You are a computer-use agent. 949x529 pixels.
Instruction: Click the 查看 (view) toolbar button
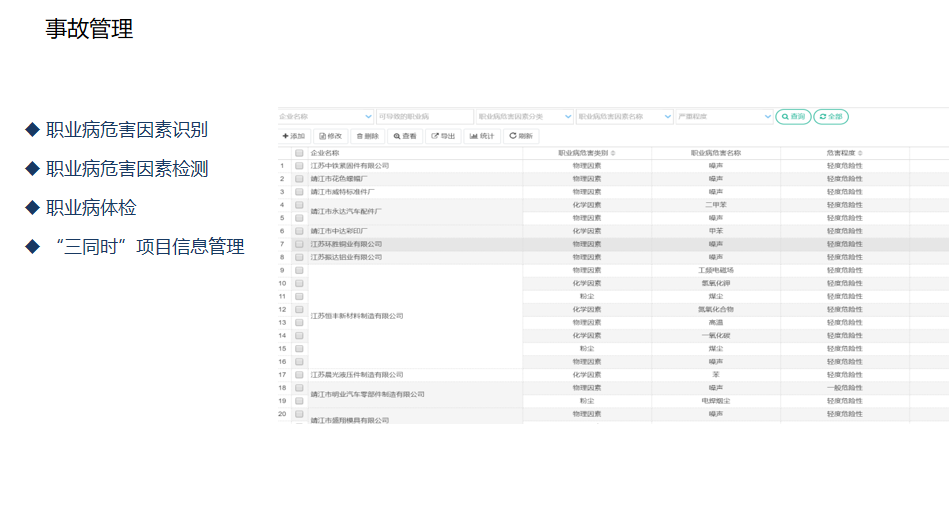click(x=405, y=136)
